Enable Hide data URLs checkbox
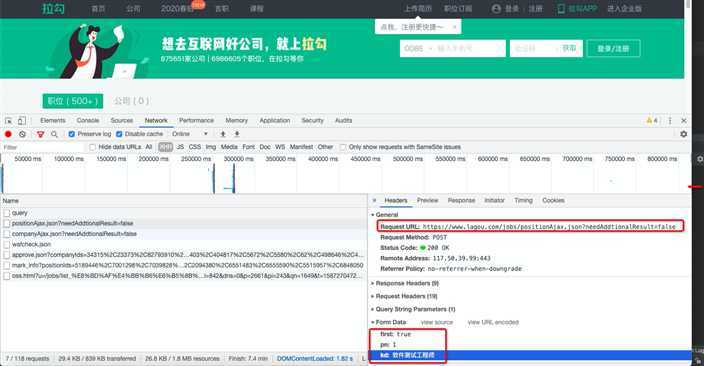 coord(92,147)
